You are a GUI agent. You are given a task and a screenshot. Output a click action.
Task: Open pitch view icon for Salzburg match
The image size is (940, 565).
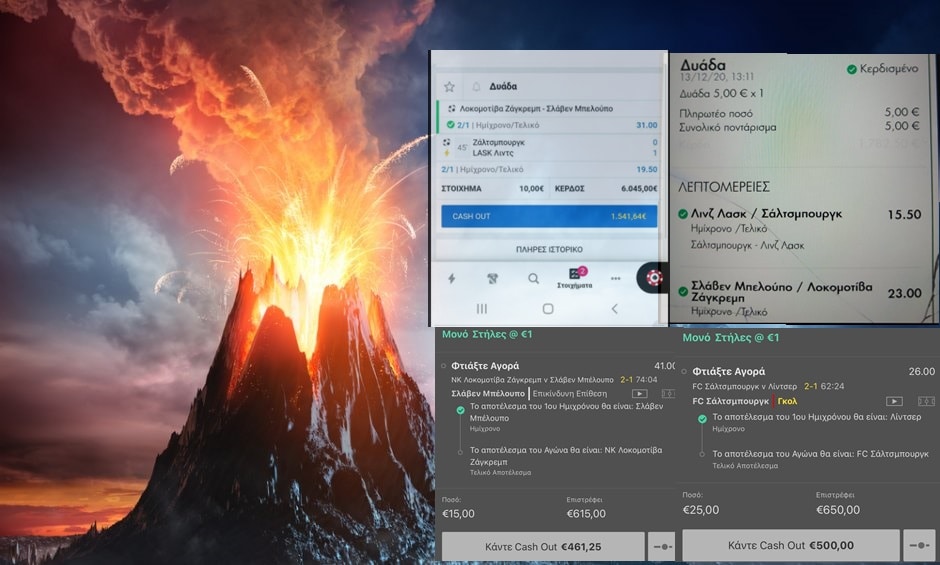click(x=926, y=401)
